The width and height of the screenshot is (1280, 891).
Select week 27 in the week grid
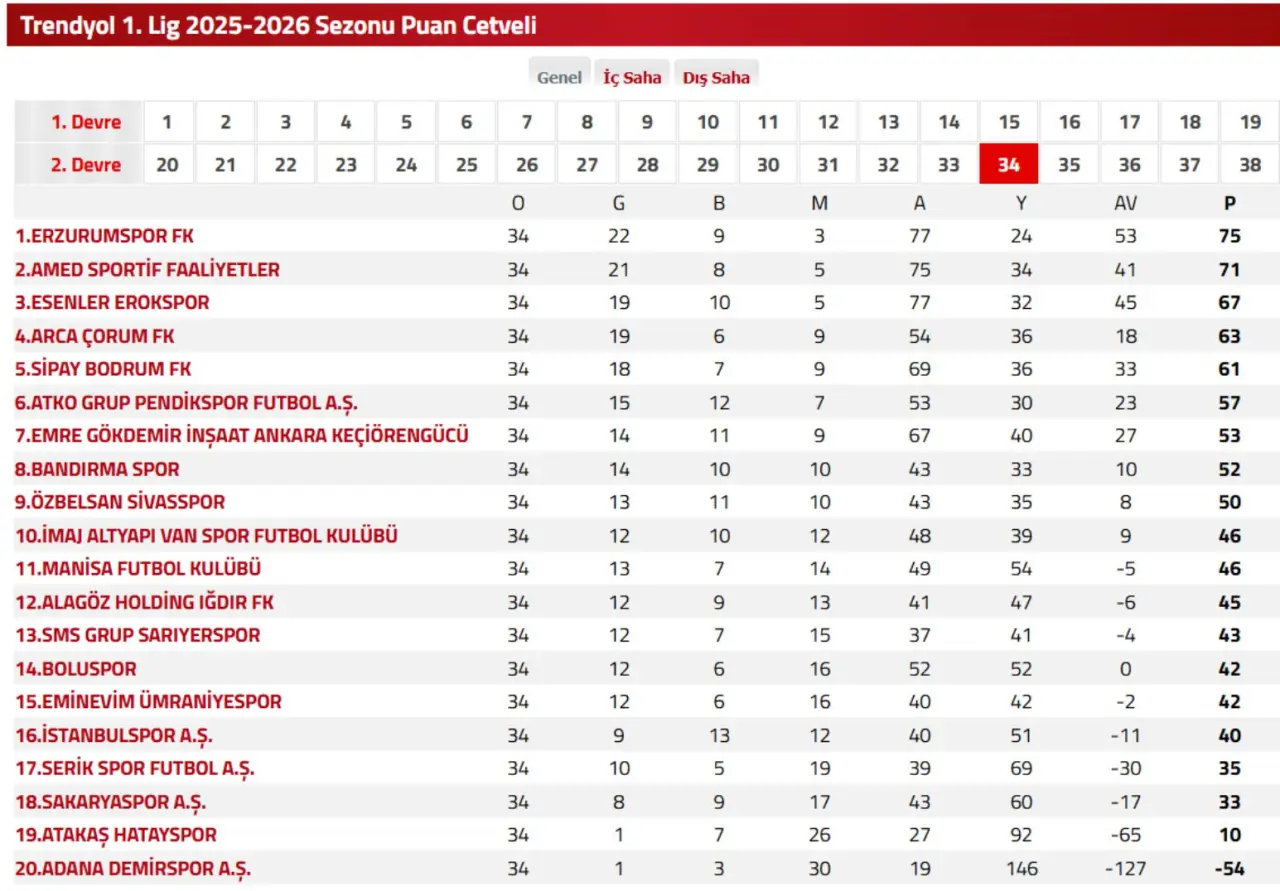tap(587, 165)
